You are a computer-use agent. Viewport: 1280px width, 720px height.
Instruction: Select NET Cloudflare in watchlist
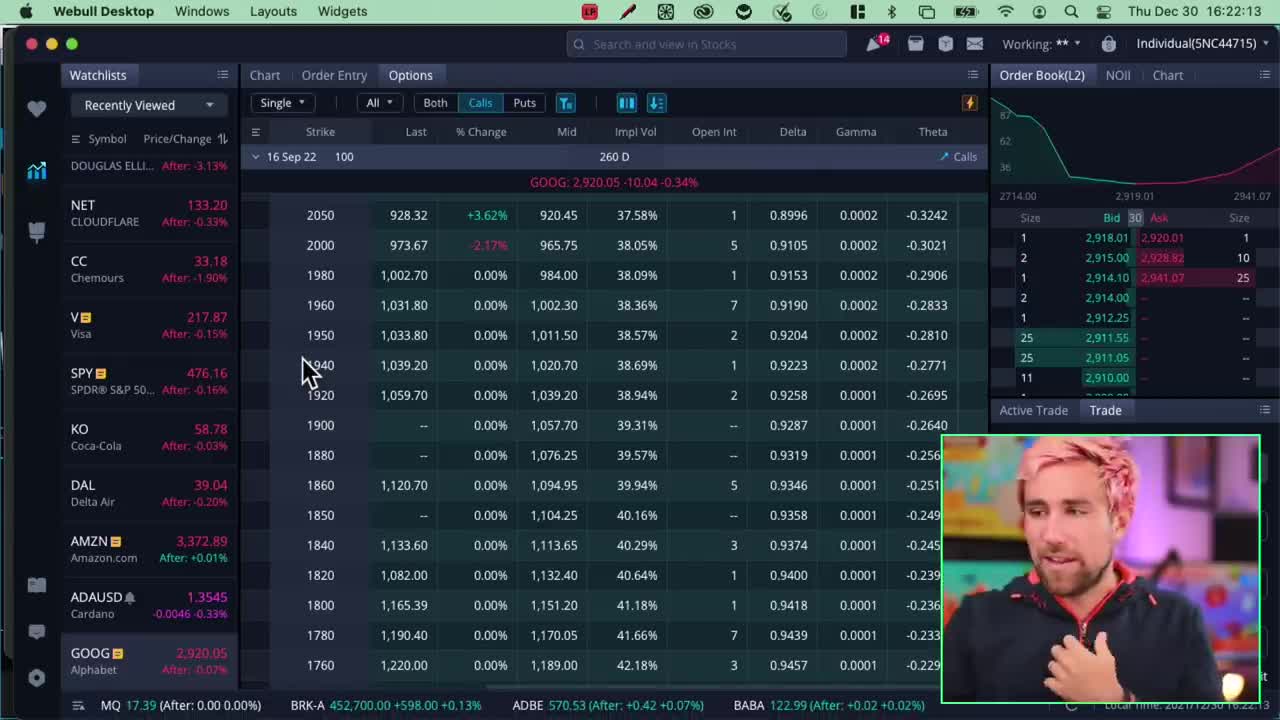coord(149,213)
